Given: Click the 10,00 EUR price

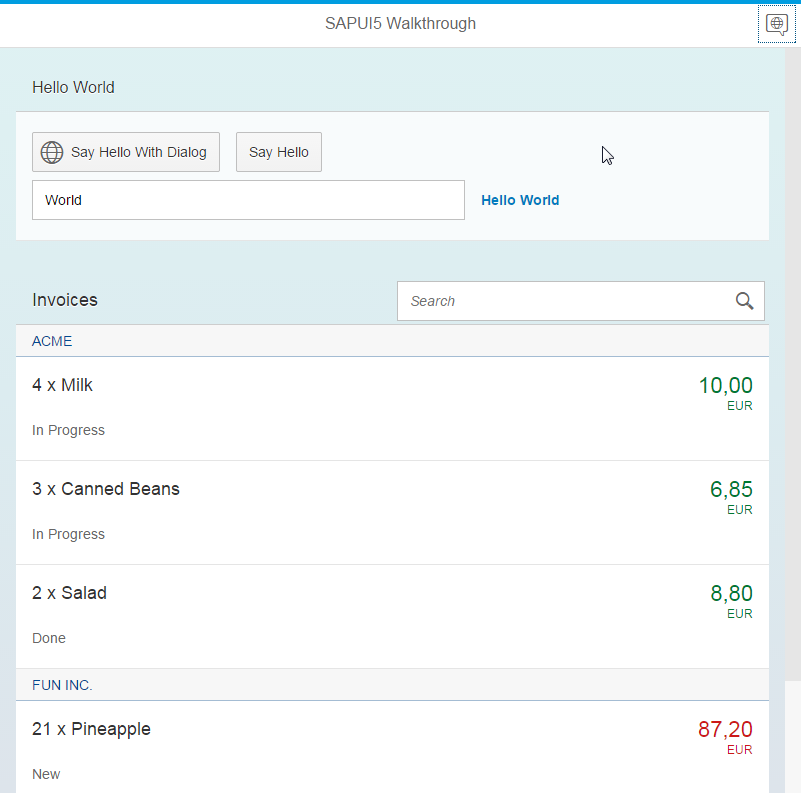Looking at the screenshot, I should (x=725, y=386).
